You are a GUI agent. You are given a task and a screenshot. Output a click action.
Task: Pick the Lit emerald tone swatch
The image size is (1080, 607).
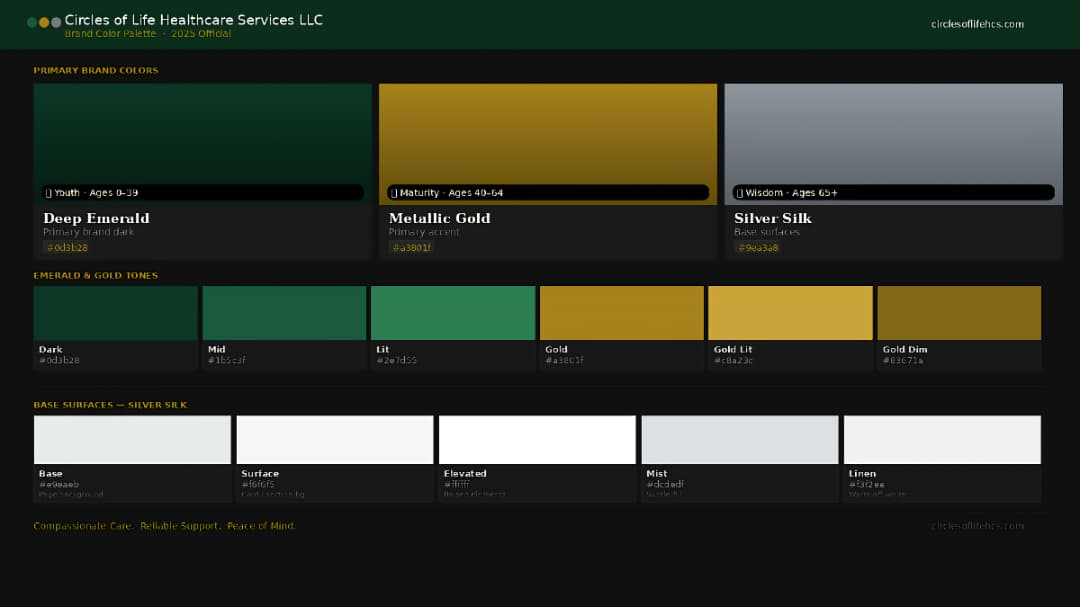tap(453, 313)
